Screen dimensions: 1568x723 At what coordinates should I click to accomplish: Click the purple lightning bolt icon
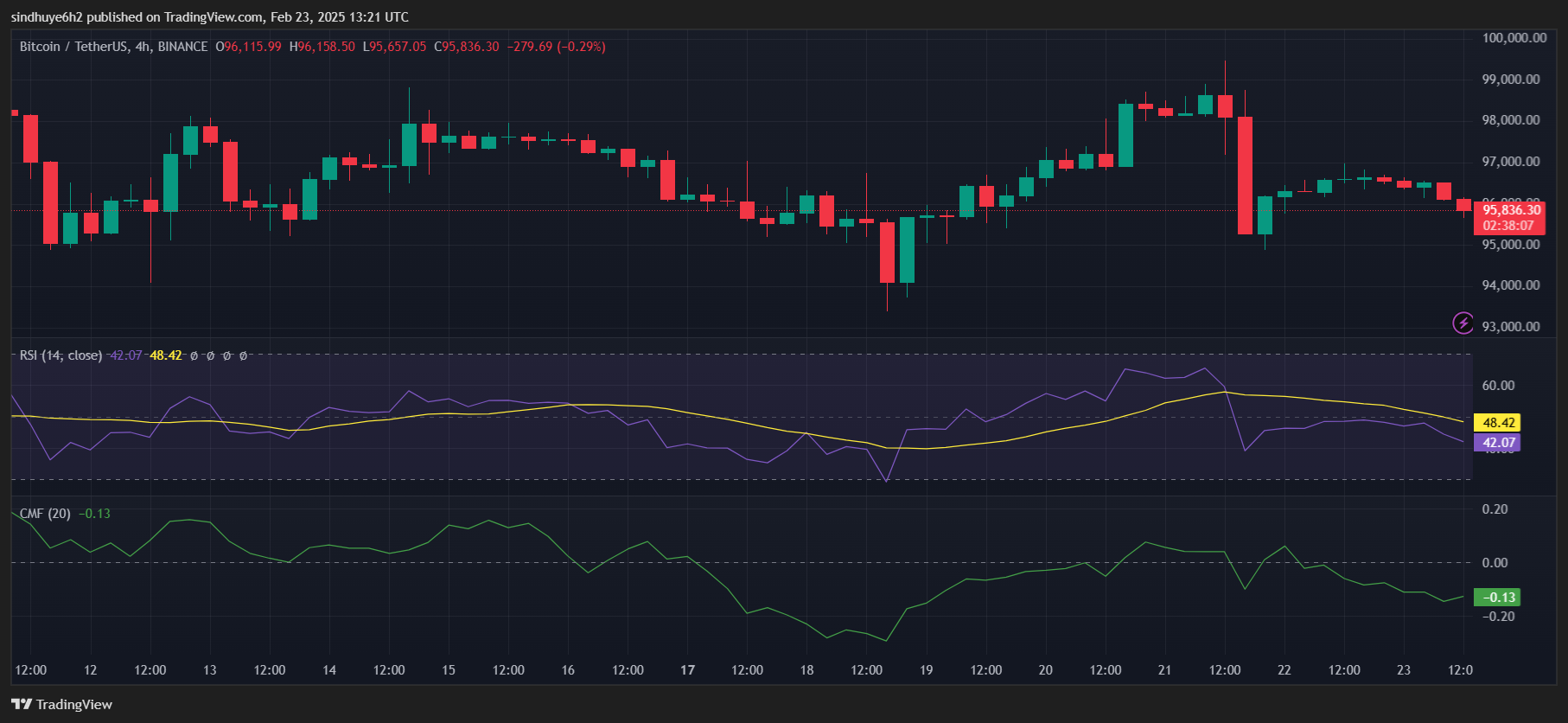(x=1463, y=323)
